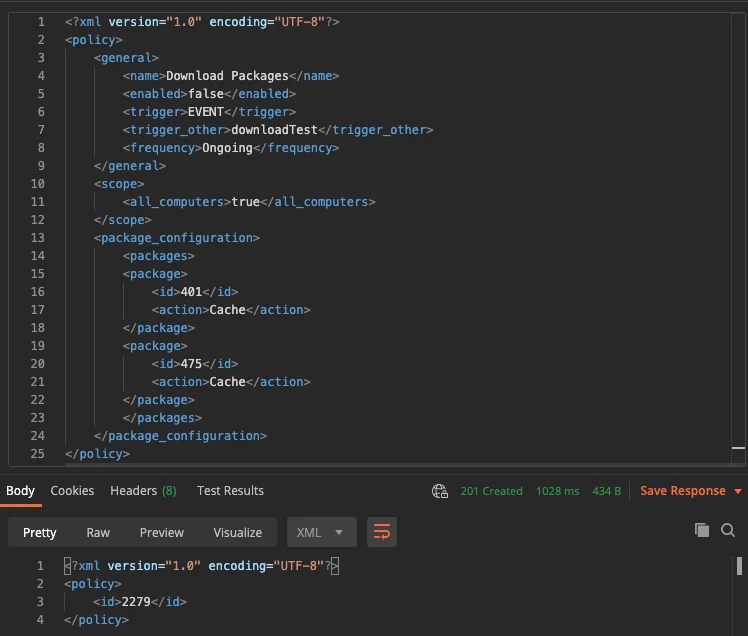Image resolution: width=748 pixels, height=636 pixels.
Task: Open the Test Results tab
Action: point(230,491)
